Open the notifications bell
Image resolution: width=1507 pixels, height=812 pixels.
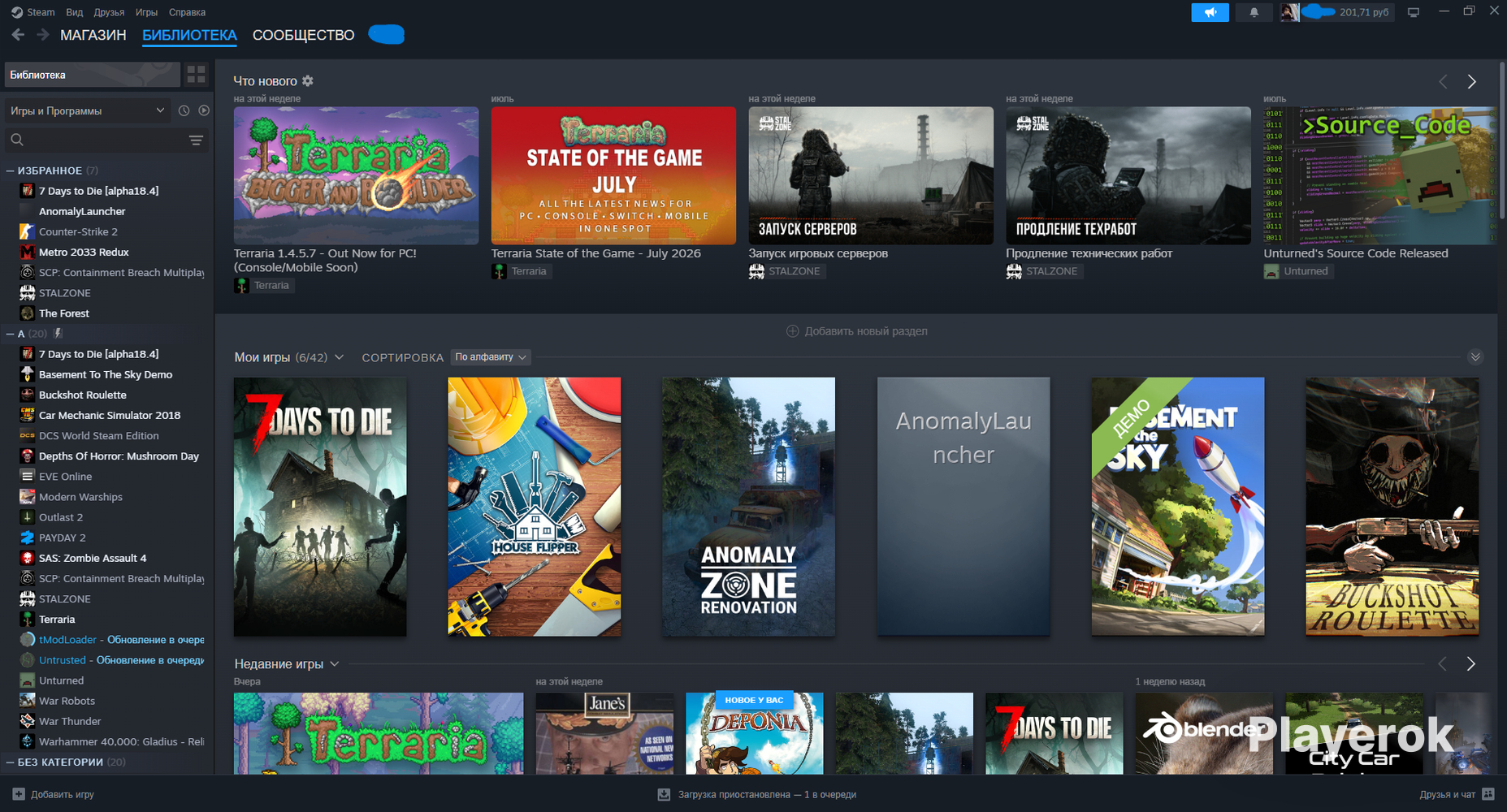pyautogui.click(x=1254, y=12)
